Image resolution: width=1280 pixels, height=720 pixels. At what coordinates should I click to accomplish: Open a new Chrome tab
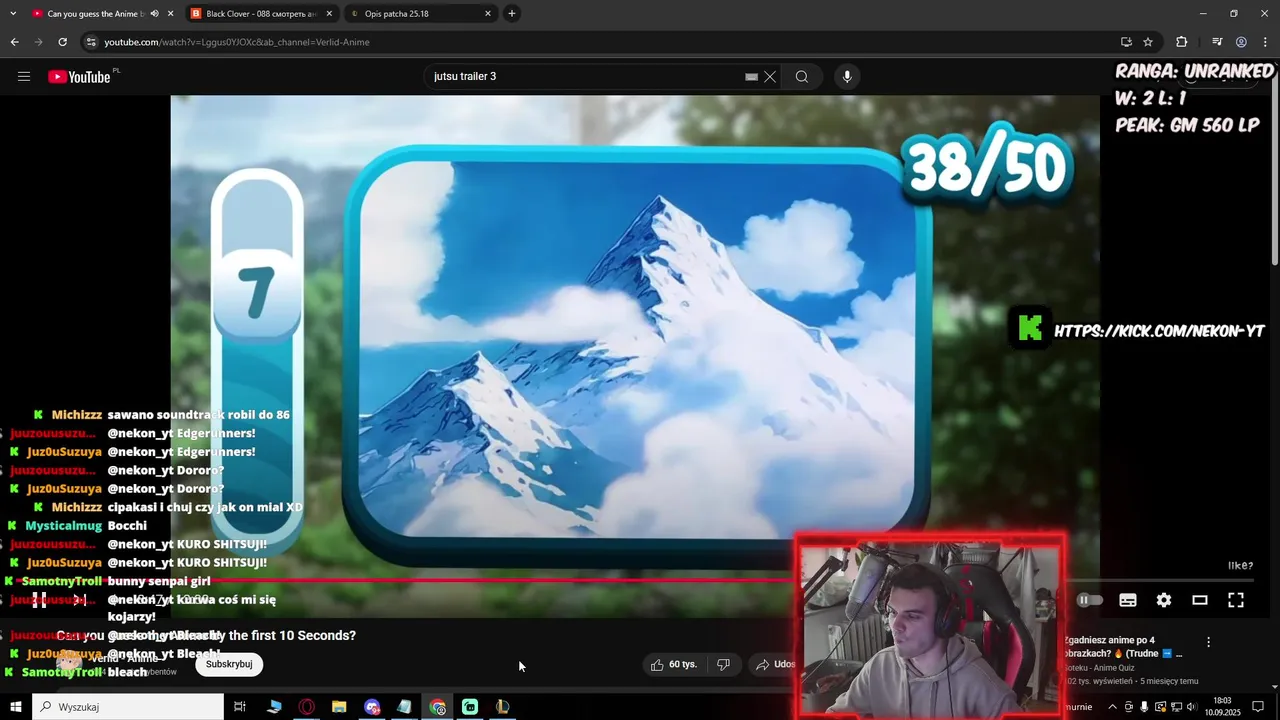pyautogui.click(x=512, y=14)
